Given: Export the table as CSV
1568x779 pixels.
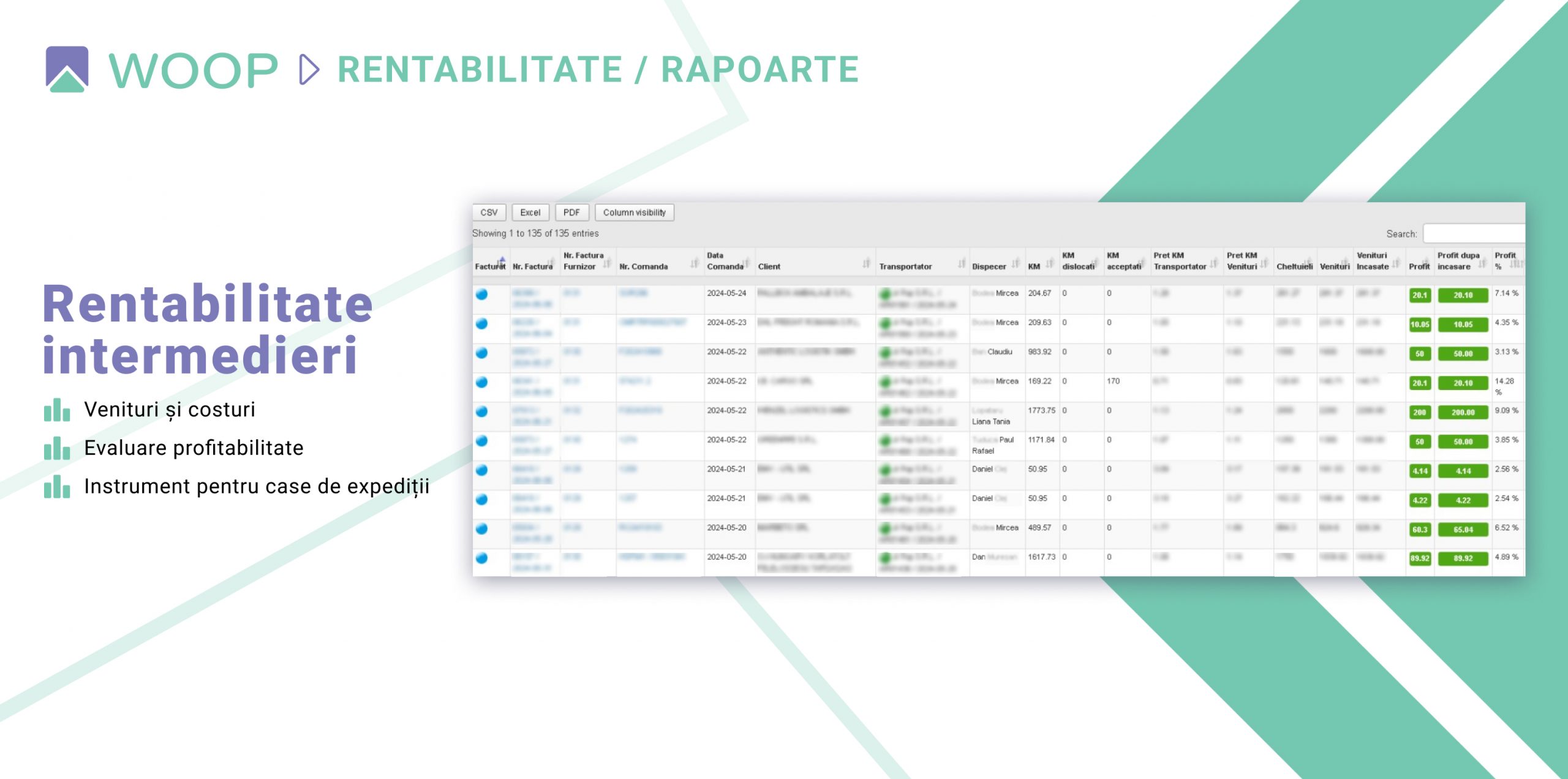Looking at the screenshot, I should [489, 213].
